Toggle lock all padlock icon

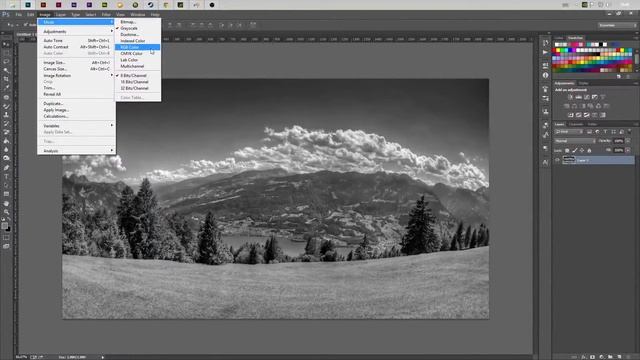coord(589,151)
